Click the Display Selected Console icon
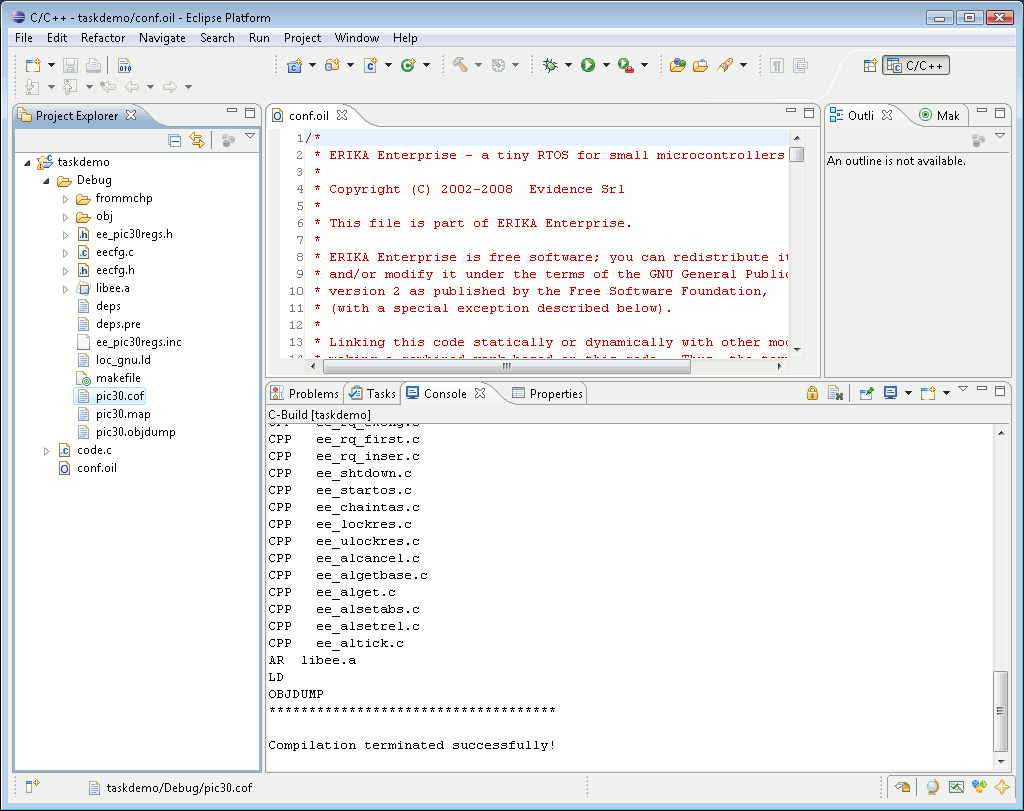Screen dimensions: 1024x811 (890, 393)
